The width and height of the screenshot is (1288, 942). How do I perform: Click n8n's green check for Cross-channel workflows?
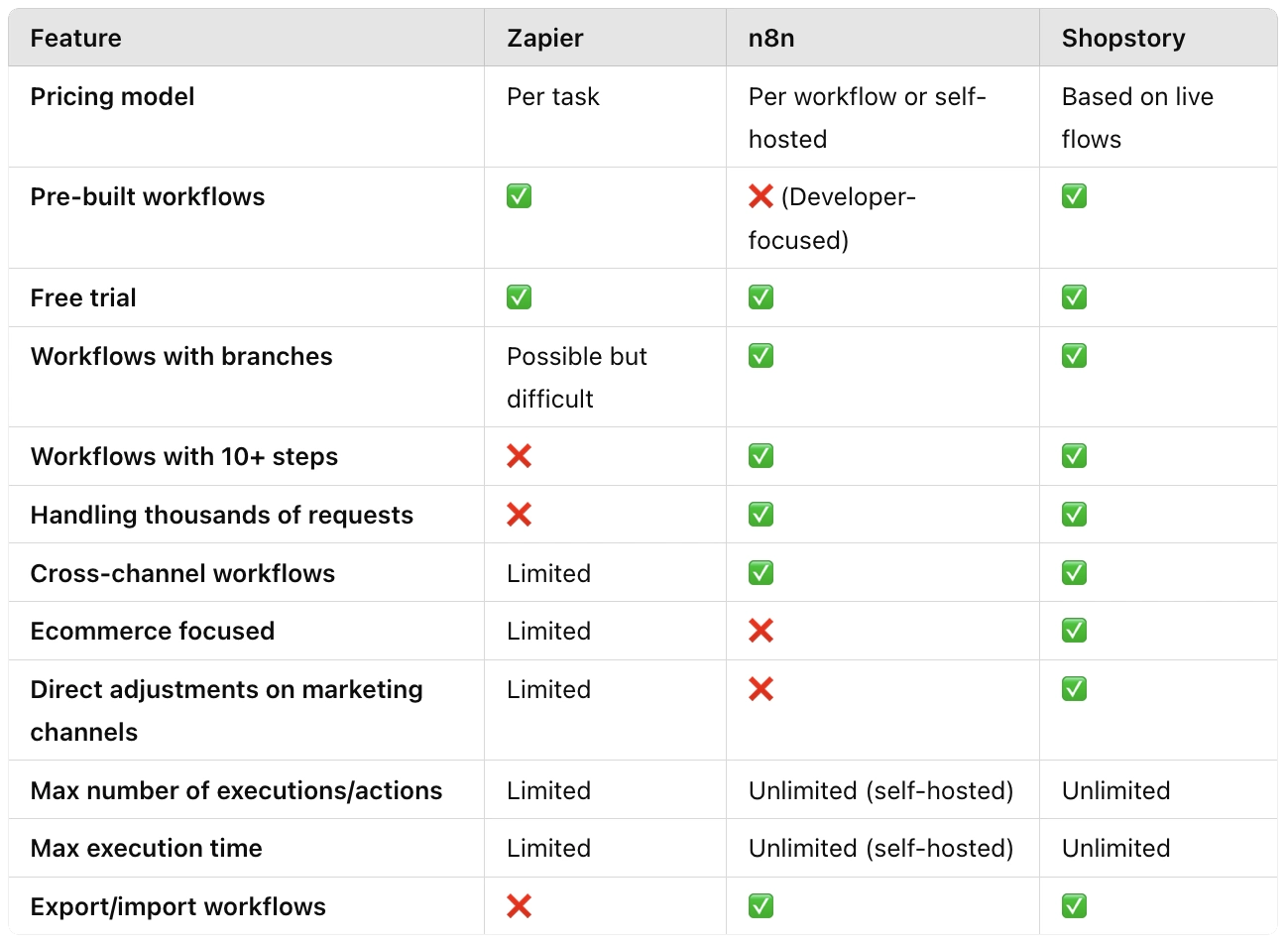coord(761,573)
